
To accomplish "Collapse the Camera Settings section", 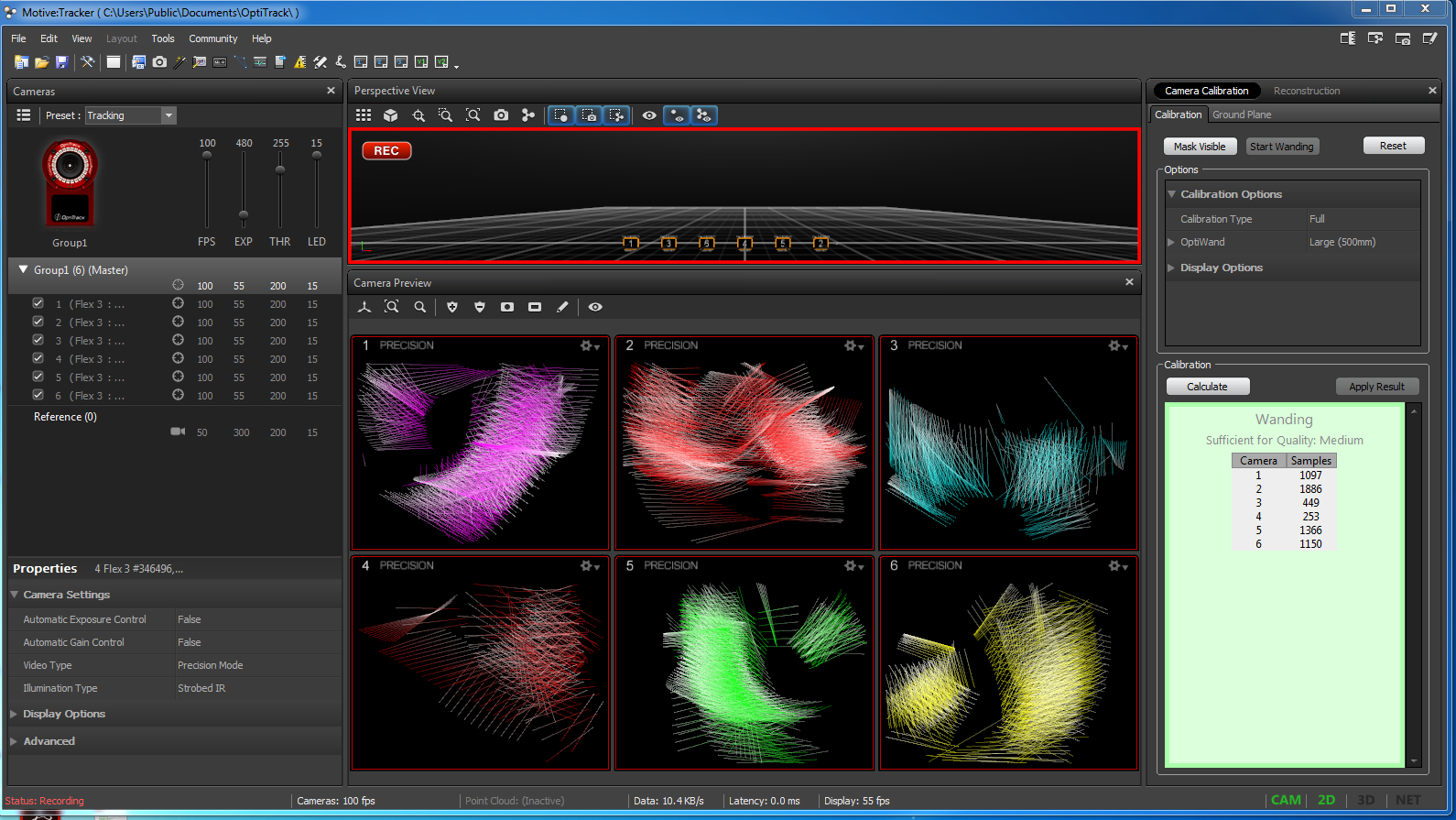I will tap(15, 595).
